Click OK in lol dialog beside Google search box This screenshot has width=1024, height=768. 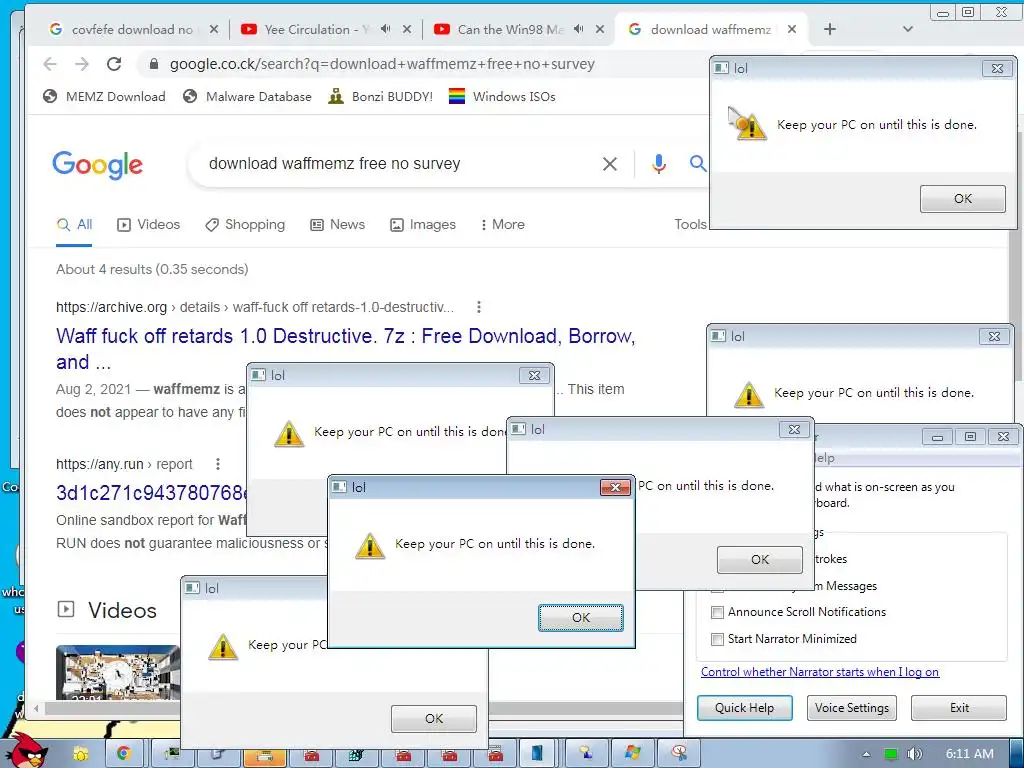click(963, 199)
